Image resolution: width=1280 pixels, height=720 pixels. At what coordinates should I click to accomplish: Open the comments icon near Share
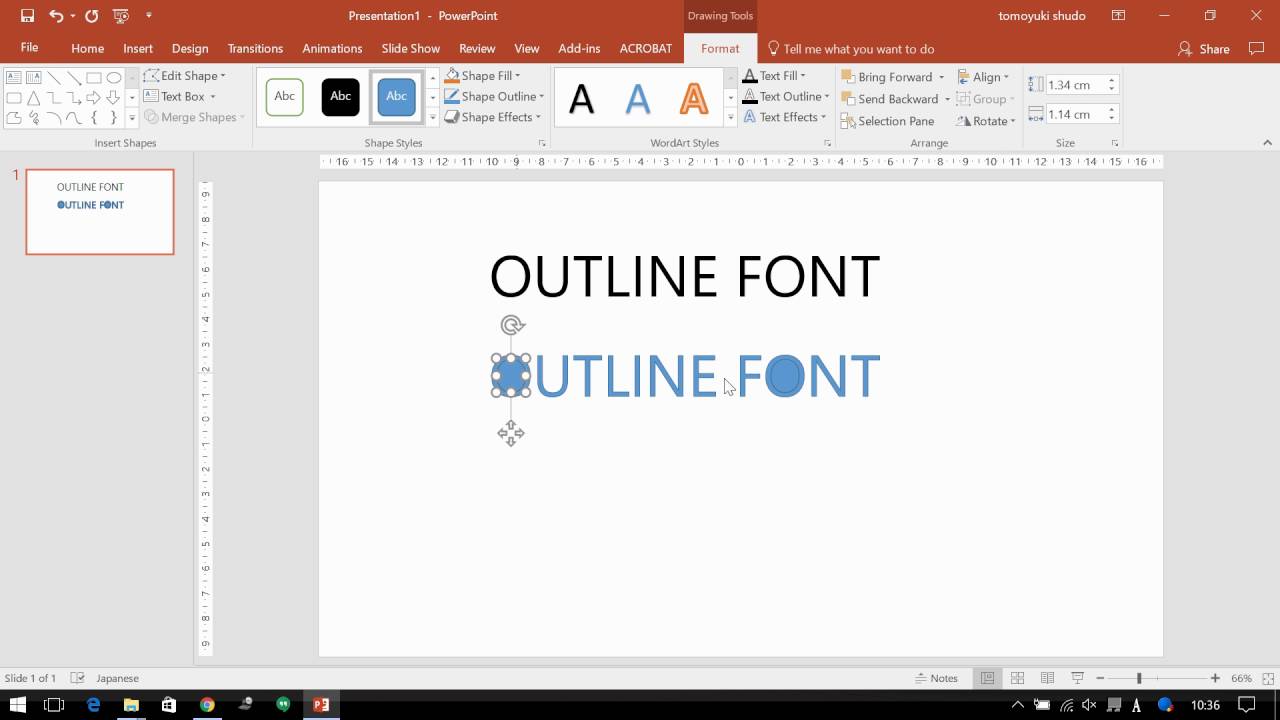1257,48
